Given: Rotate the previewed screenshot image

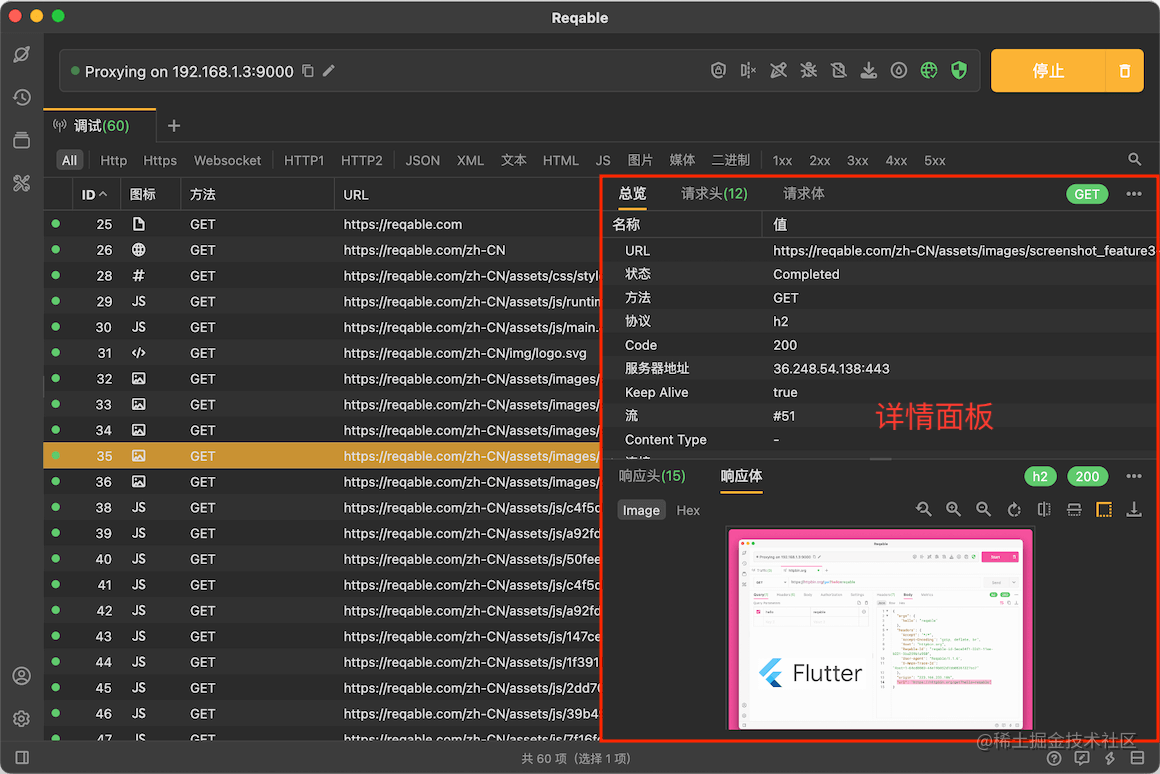Looking at the screenshot, I should (1014, 509).
